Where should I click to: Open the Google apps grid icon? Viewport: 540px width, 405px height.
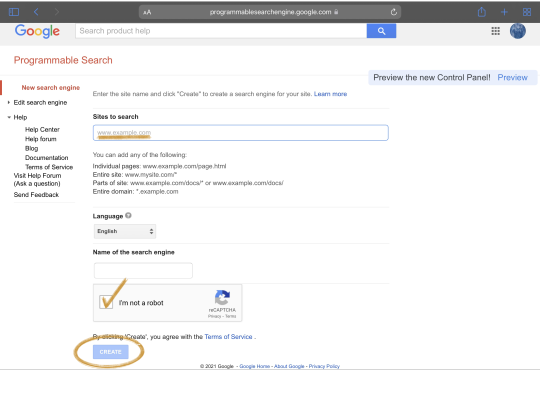(496, 31)
